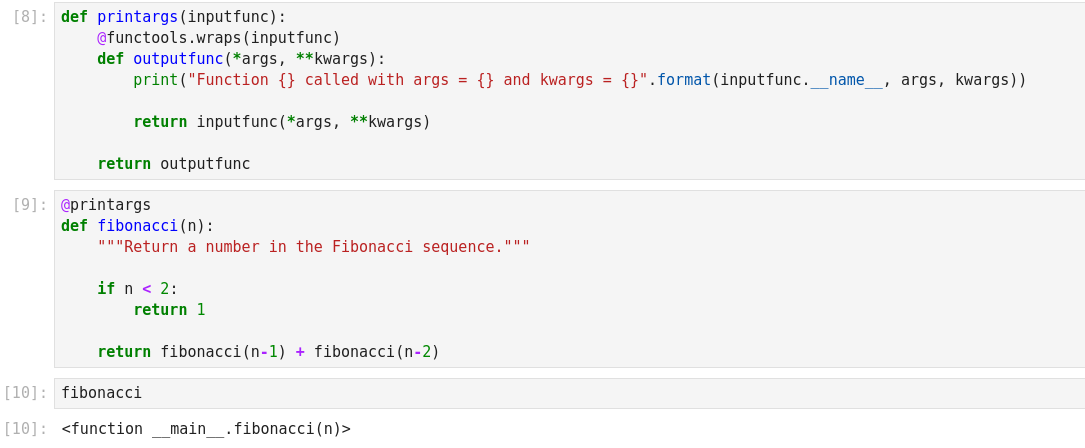Click the outputfunc definition name
Screen dimensions: 1085x448
178,59
